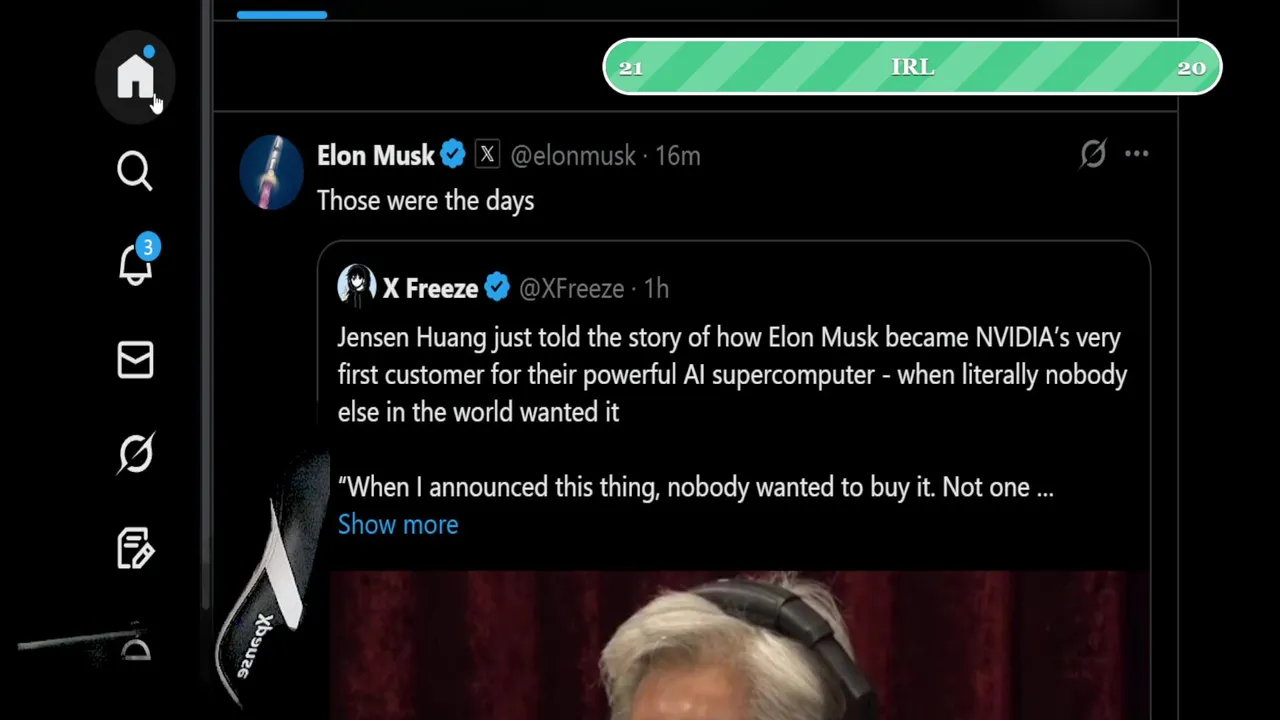Go to the Home timeline

(135, 77)
